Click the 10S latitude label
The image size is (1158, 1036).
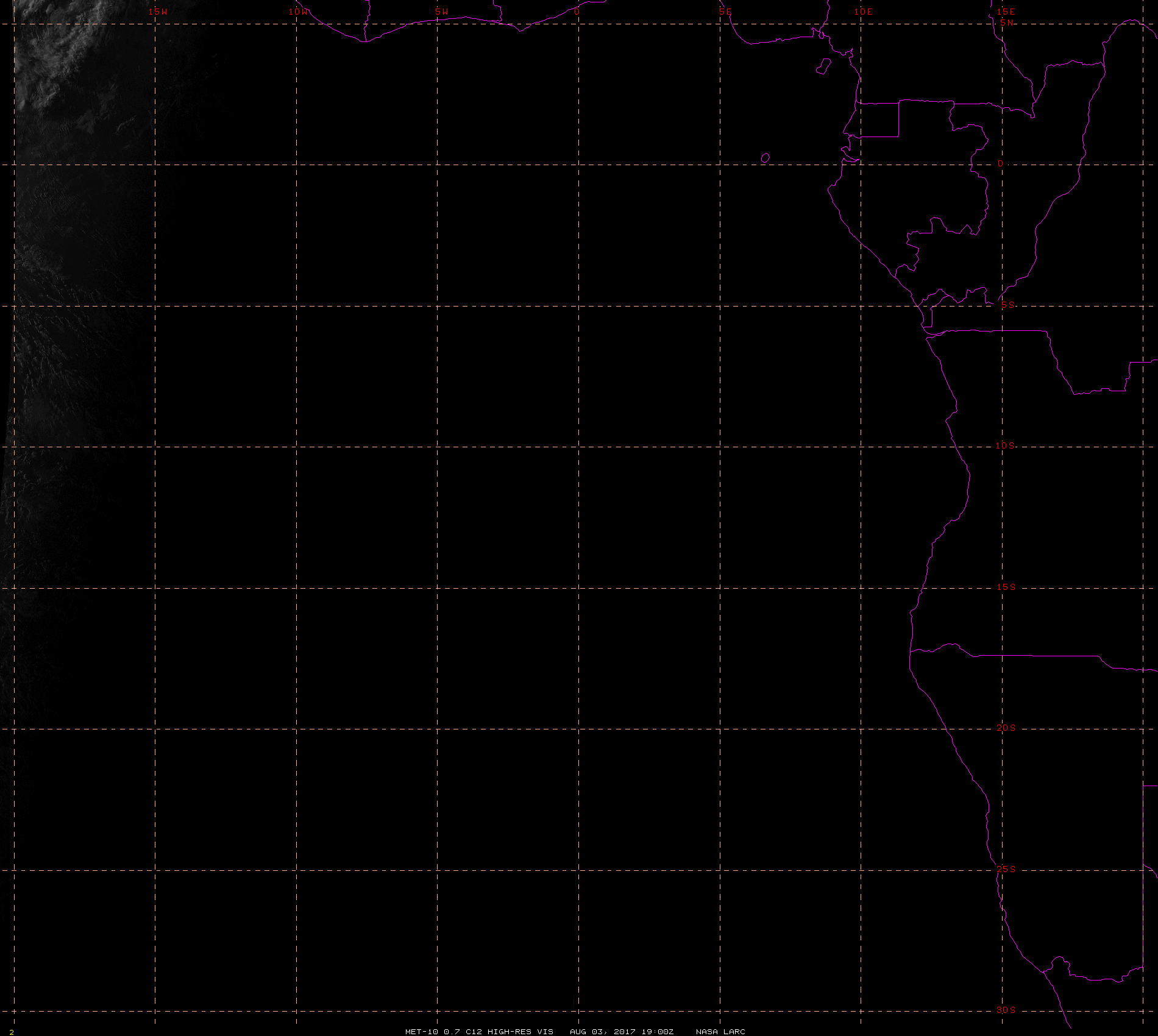[1005, 445]
